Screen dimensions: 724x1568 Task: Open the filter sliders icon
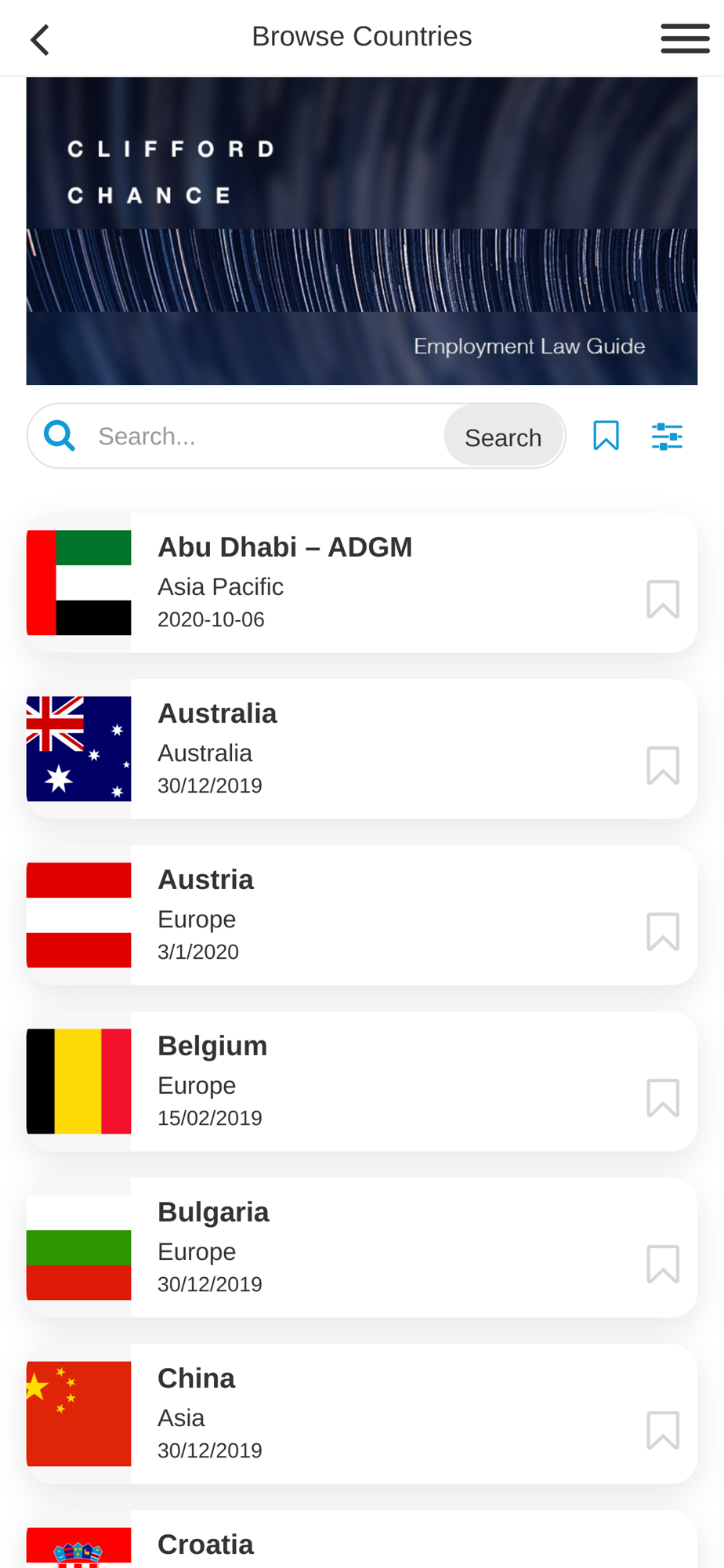tap(667, 436)
